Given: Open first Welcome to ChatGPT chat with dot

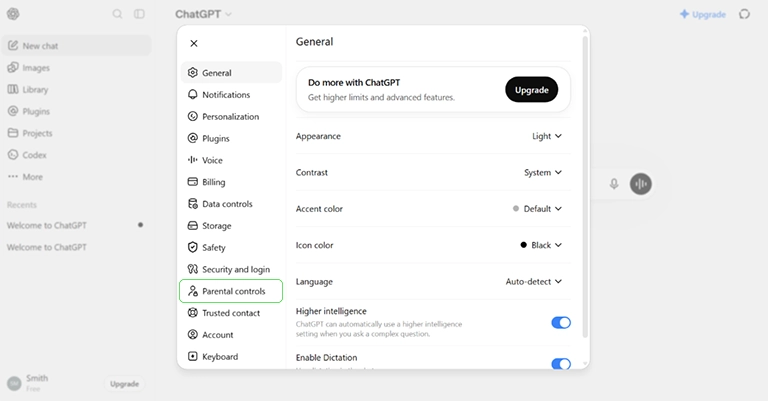Looking at the screenshot, I should (76, 225).
